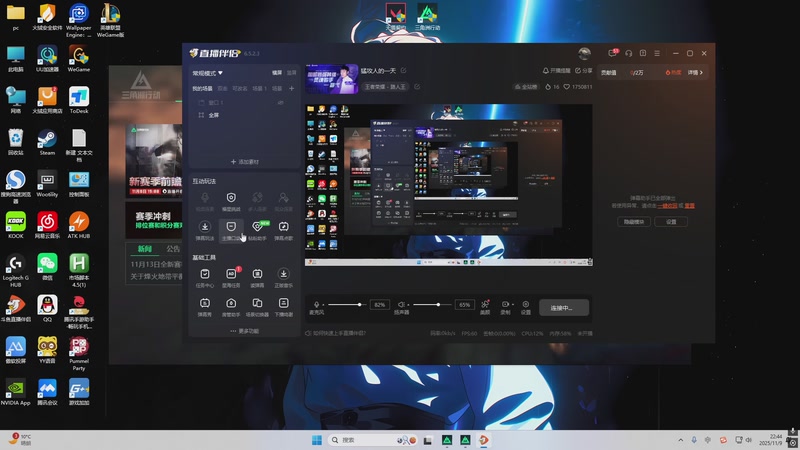The height and width of the screenshot is (450, 800).
Task: Open the ad task icon with red badge
Action: (x=231, y=278)
